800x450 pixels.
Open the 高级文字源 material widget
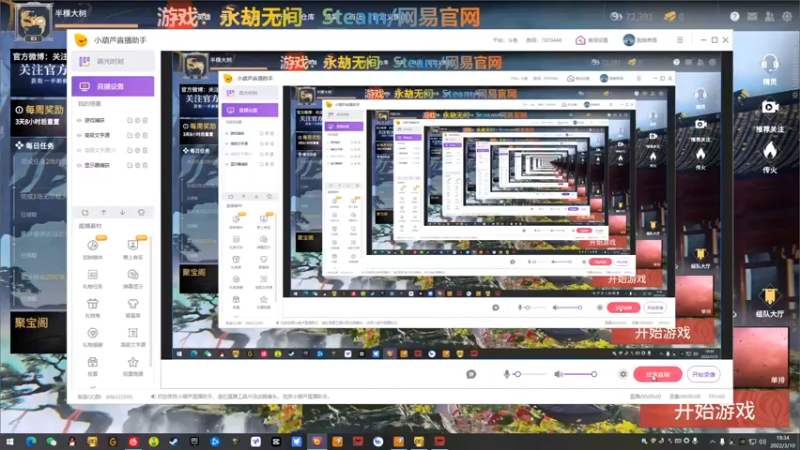133,337
